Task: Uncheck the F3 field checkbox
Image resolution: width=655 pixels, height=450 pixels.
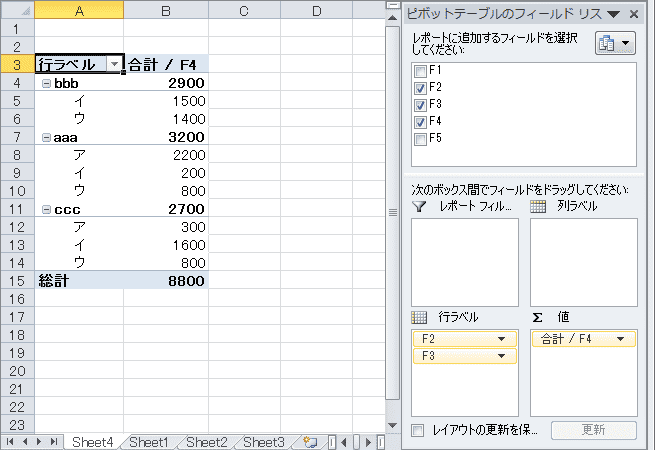Action: pyautogui.click(x=420, y=105)
